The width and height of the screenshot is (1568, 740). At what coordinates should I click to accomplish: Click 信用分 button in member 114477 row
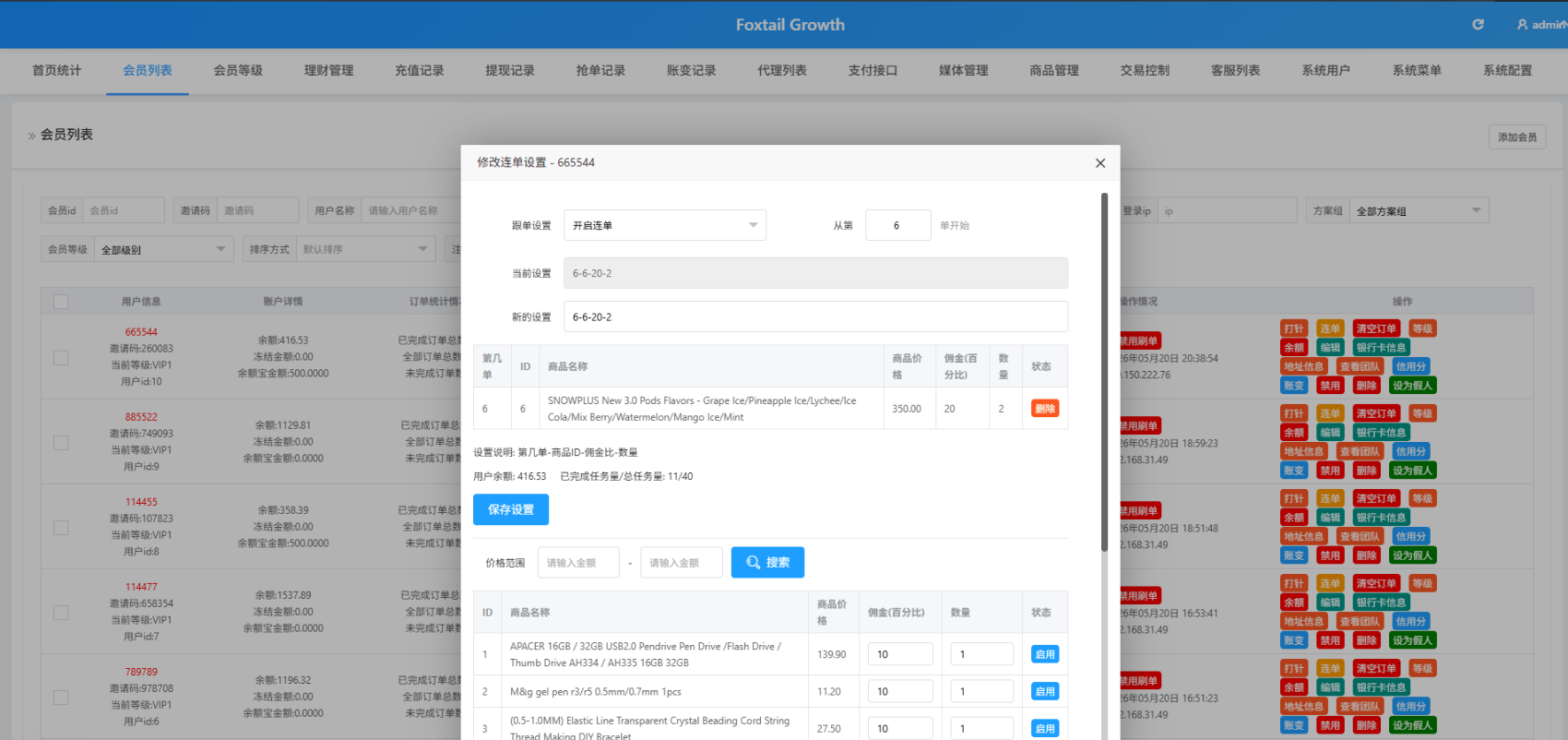click(x=1410, y=621)
